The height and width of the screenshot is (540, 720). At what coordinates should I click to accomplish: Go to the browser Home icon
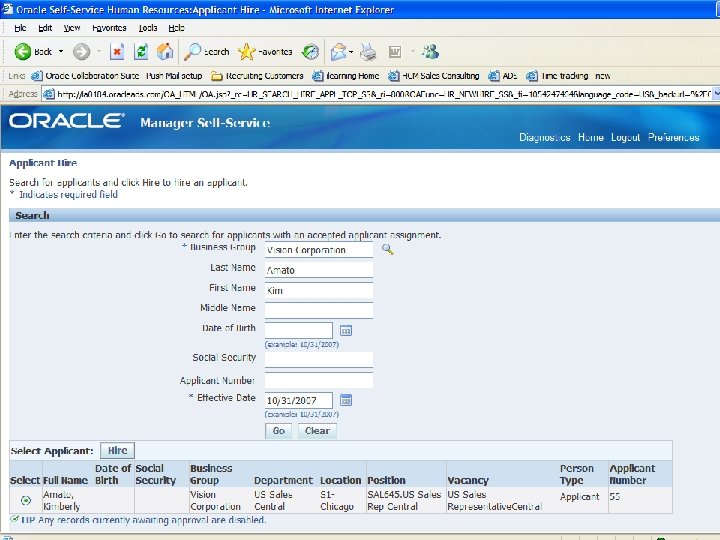click(165, 52)
